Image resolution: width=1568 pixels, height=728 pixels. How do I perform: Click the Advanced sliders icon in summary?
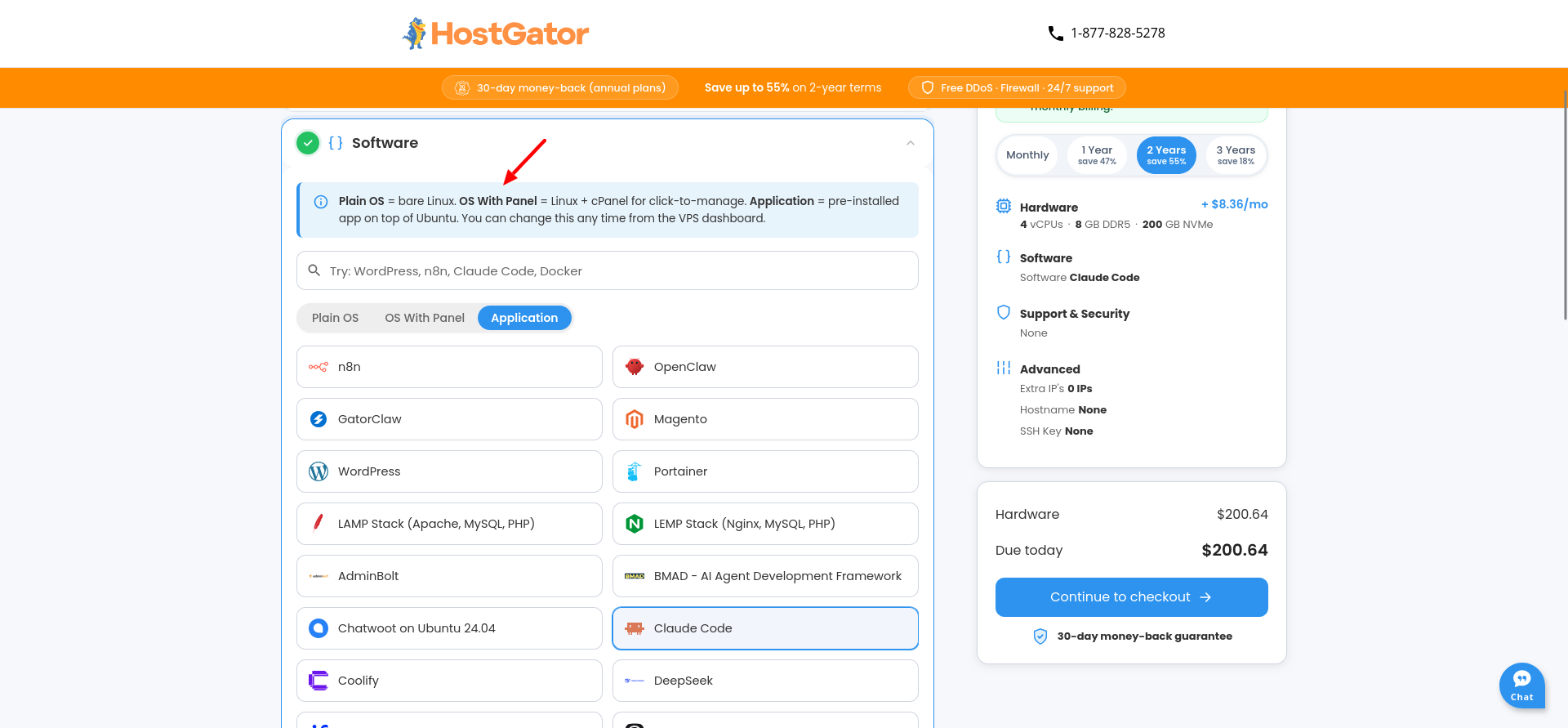point(1004,368)
